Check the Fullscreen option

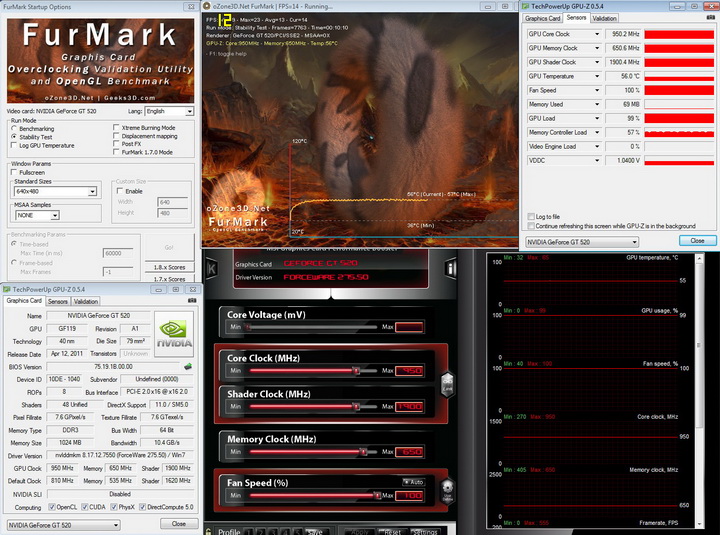14,172
